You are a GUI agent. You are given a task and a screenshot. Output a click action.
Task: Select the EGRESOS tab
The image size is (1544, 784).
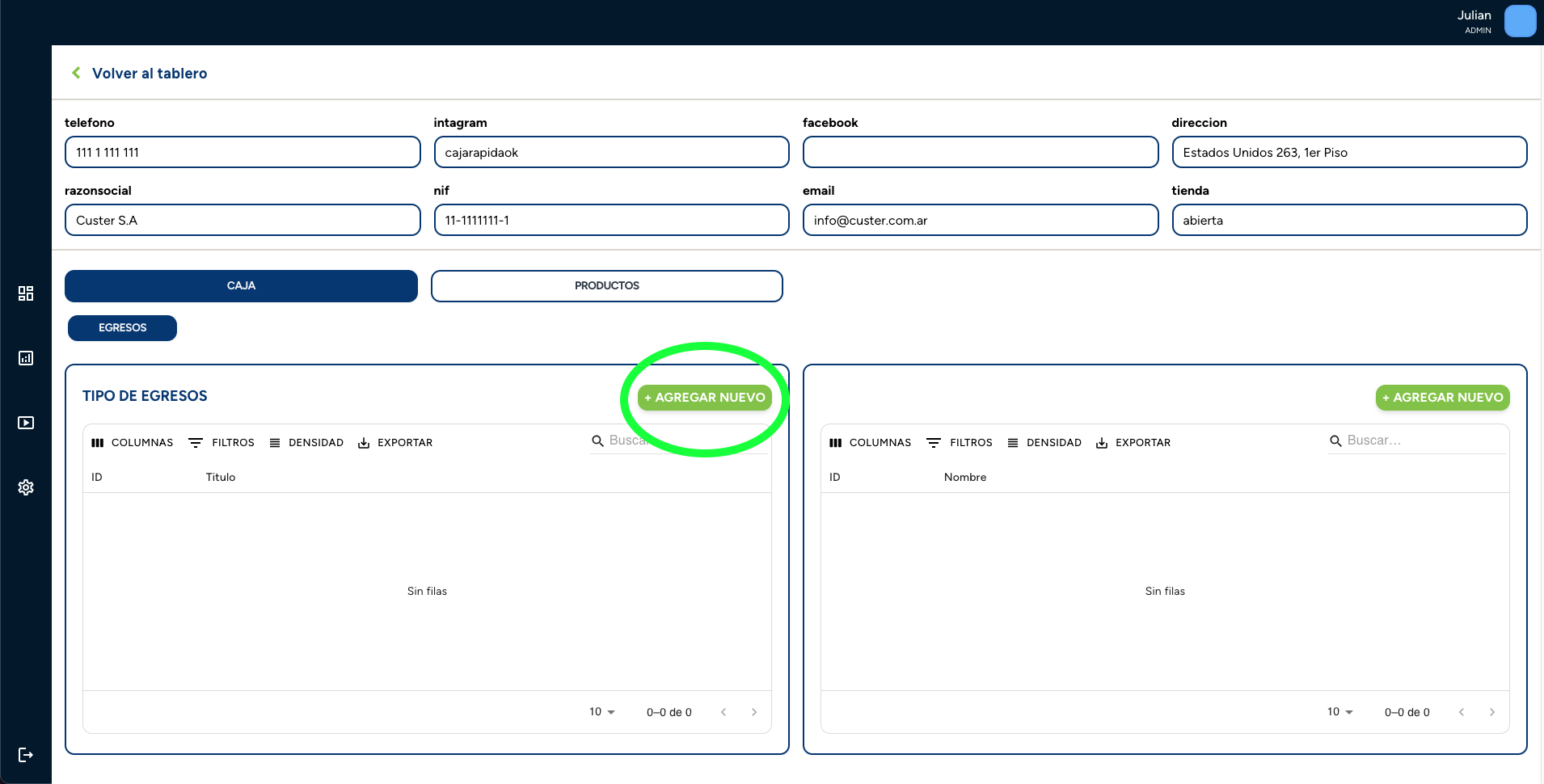point(121,327)
